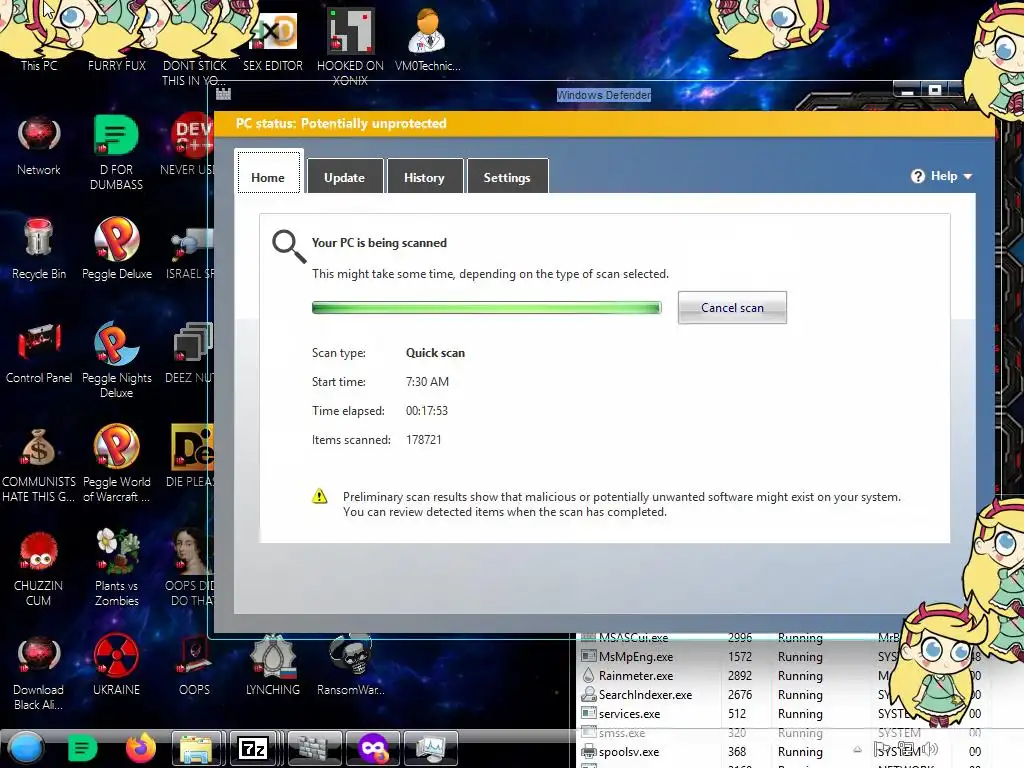Open the green notes app on taskbar
Image resolution: width=1024 pixels, height=768 pixels.
pos(82,748)
